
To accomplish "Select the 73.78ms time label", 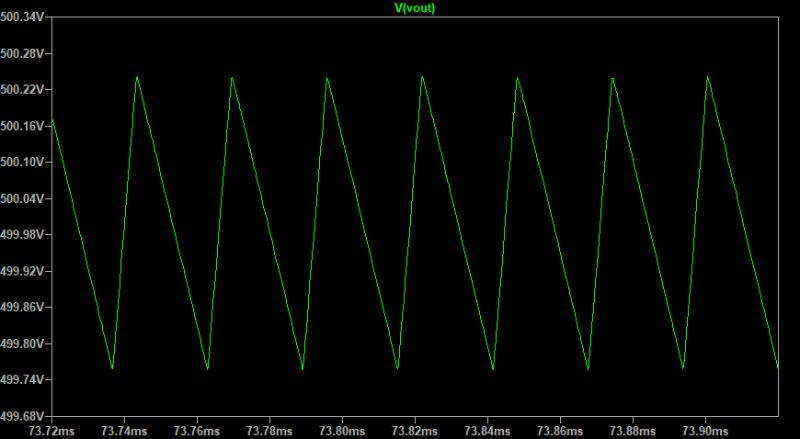I will 269,431.
